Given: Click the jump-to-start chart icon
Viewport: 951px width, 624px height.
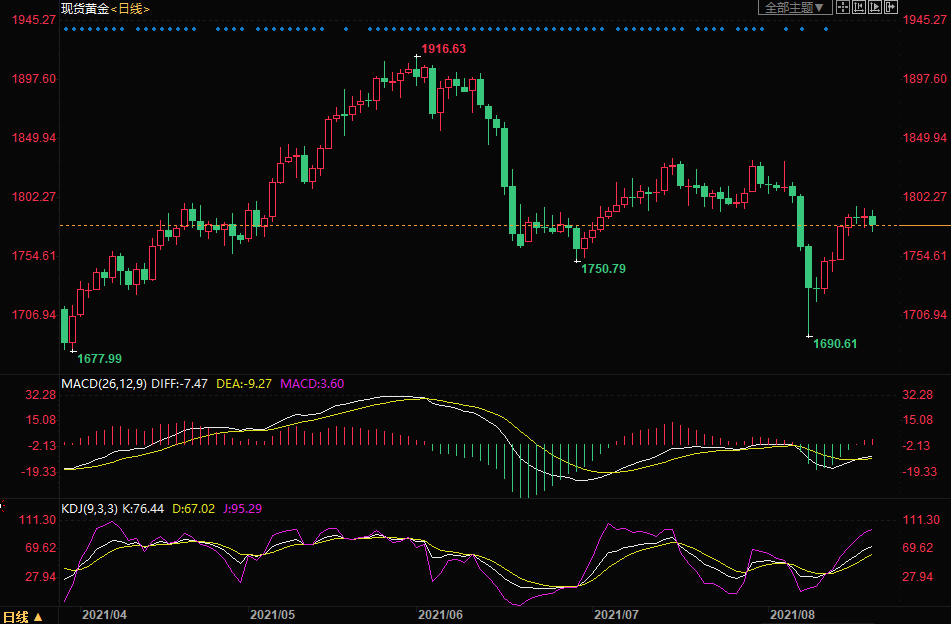Looking at the screenshot, I should (859, 8).
